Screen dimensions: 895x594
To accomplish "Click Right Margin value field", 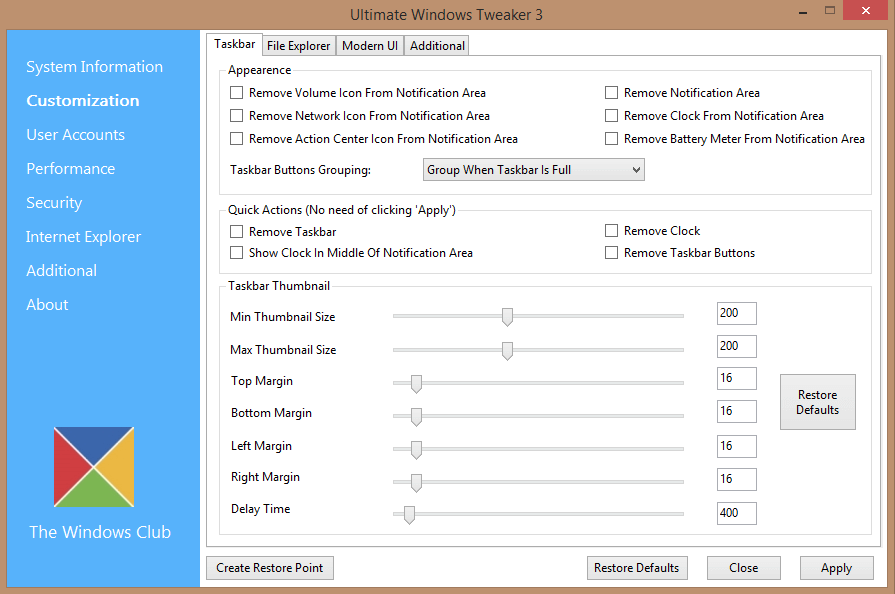I will pos(737,479).
